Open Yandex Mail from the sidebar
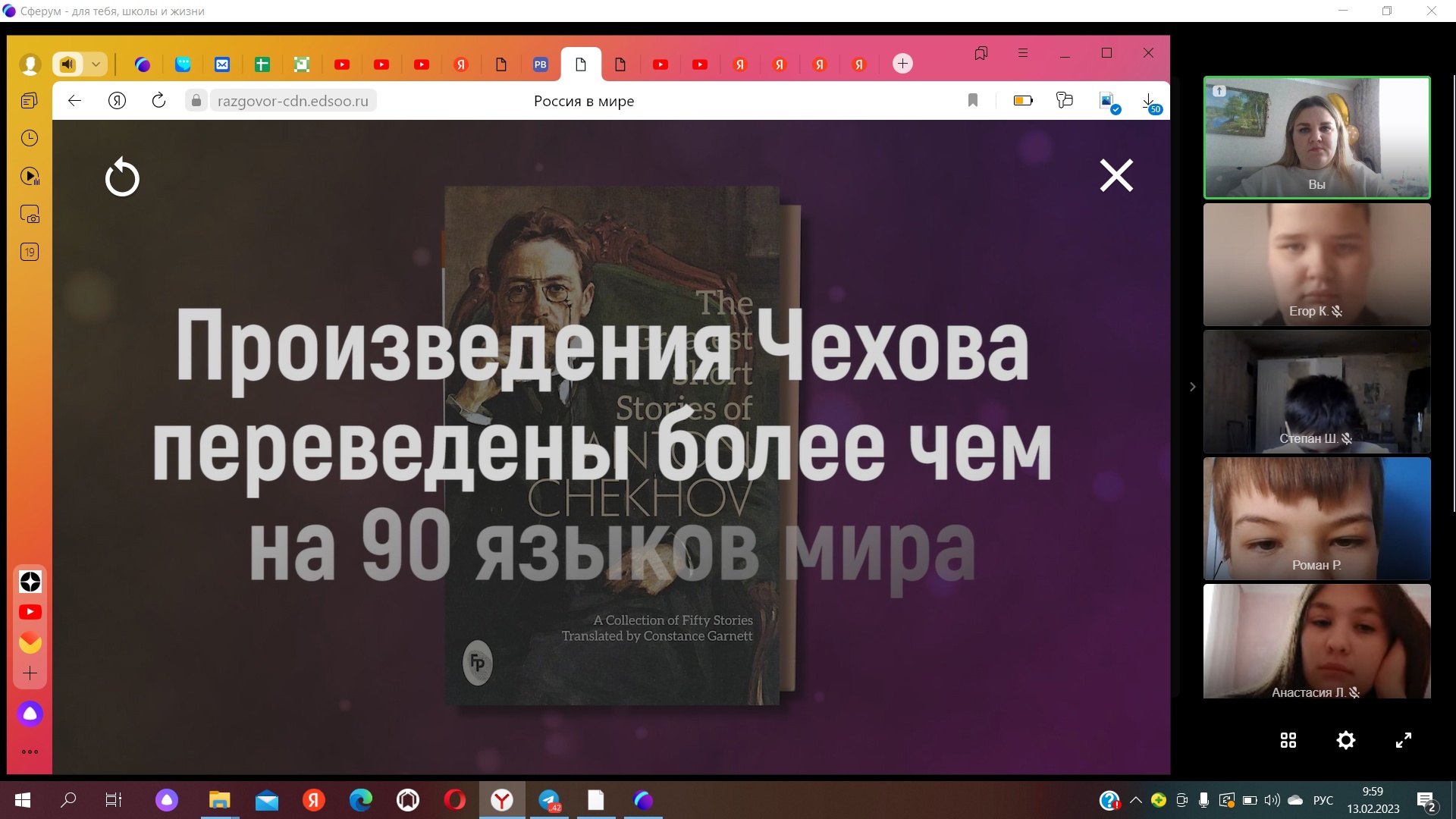The height and width of the screenshot is (819, 1456). pos(30,642)
